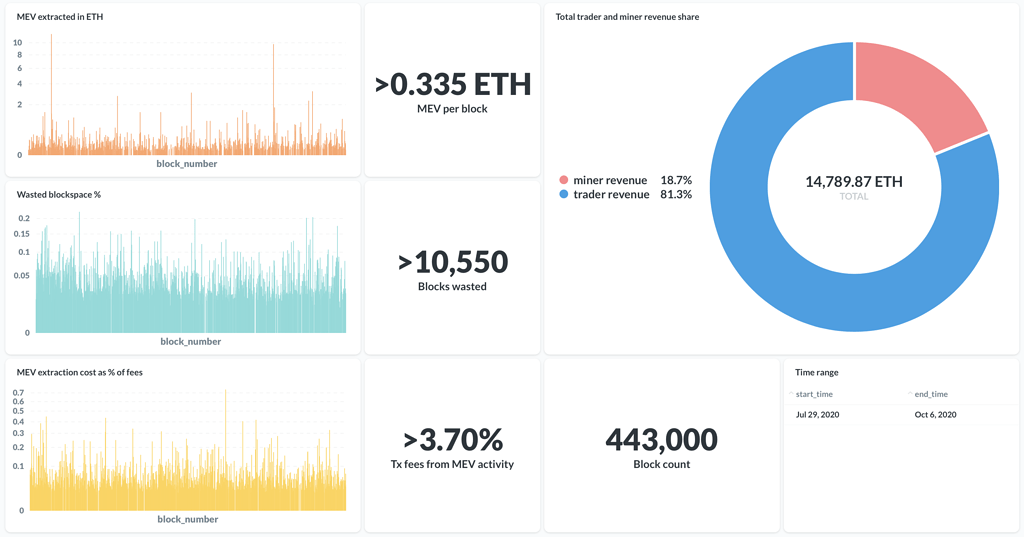Select the Jul 29, 2020 table cell

point(818,415)
